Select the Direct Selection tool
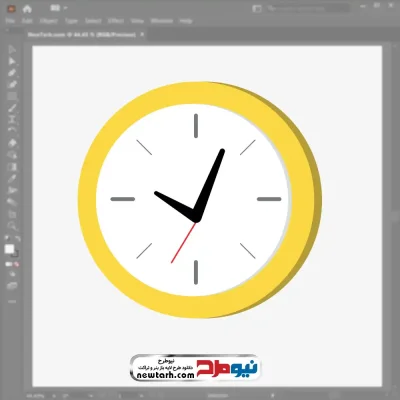This screenshot has width=400, height=400. 12,61
